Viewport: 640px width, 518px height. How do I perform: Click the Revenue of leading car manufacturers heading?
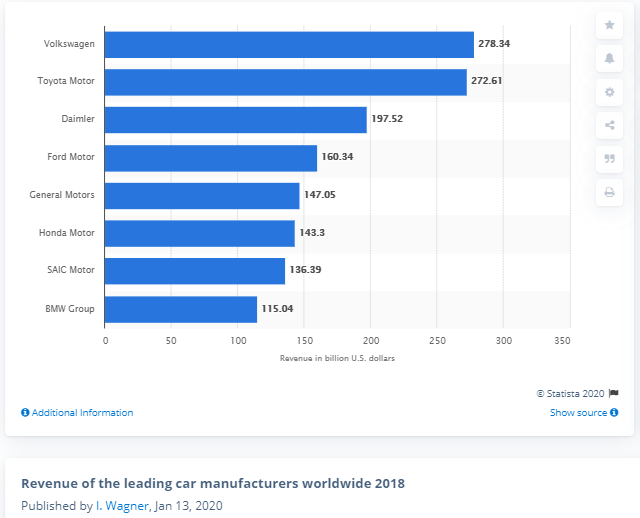click(213, 483)
